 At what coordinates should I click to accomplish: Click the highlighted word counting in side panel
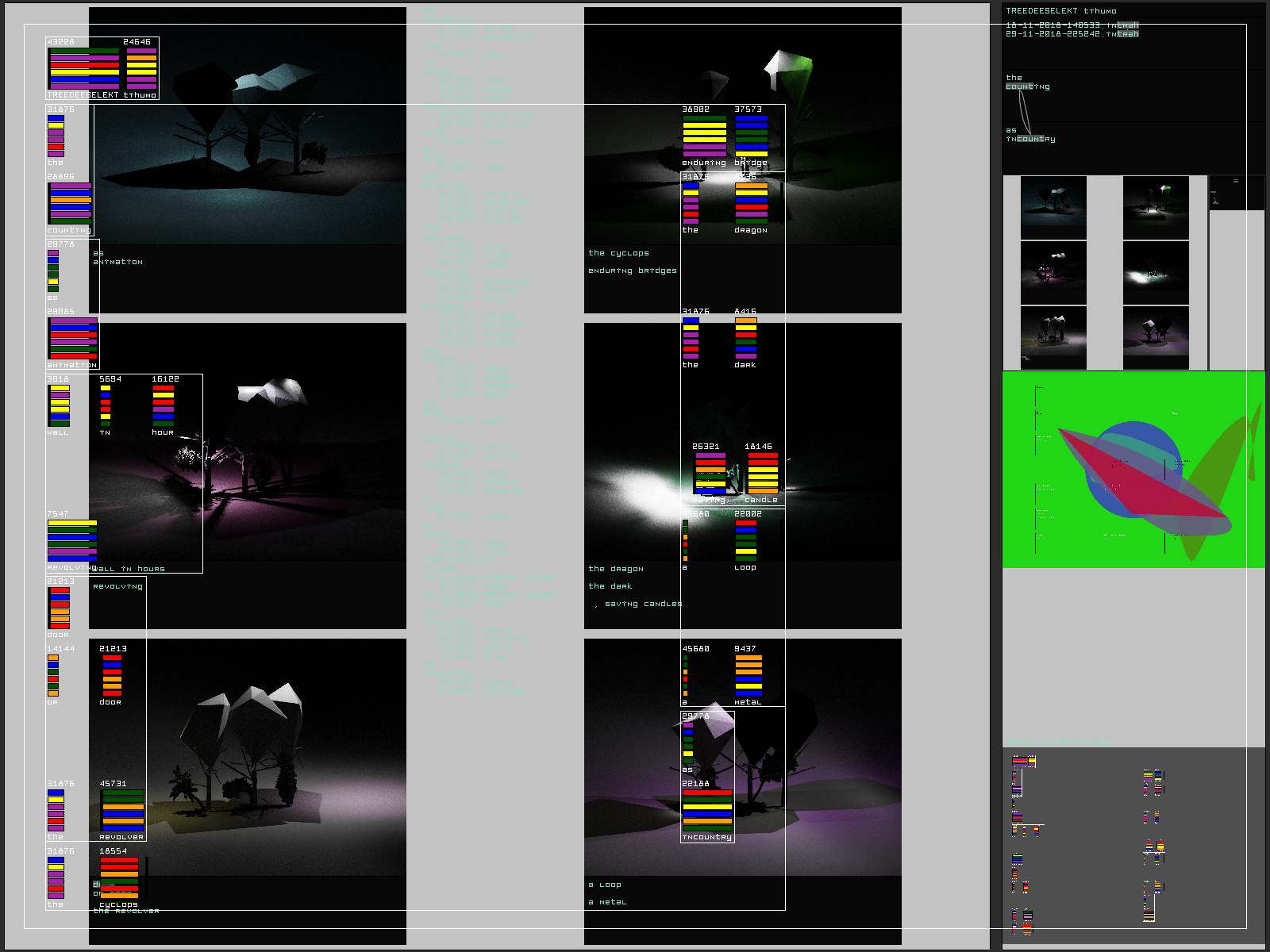tap(1027, 86)
